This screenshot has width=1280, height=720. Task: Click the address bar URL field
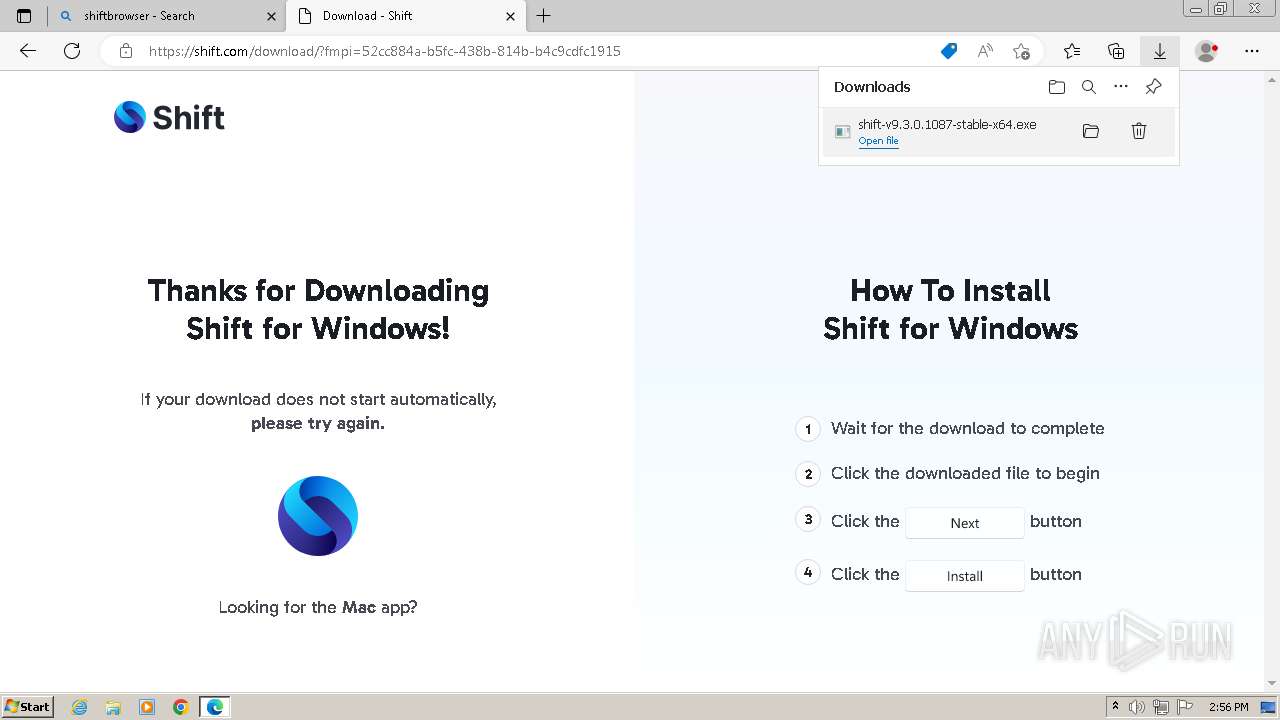(x=385, y=51)
